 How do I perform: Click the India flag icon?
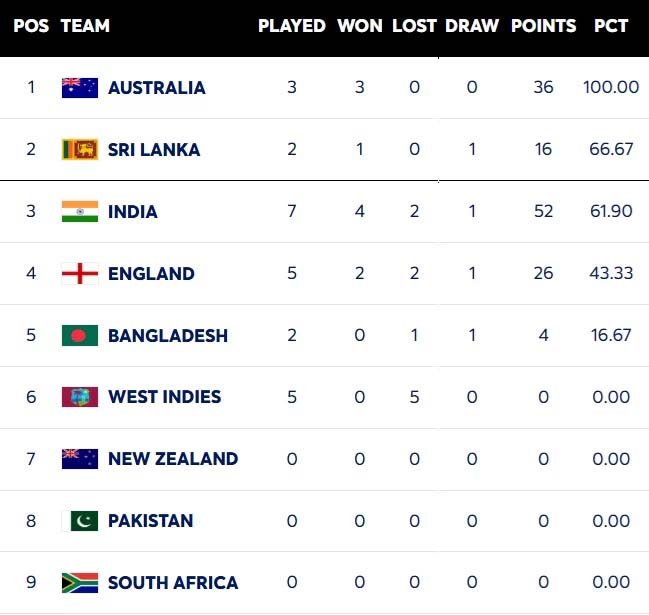[80, 212]
